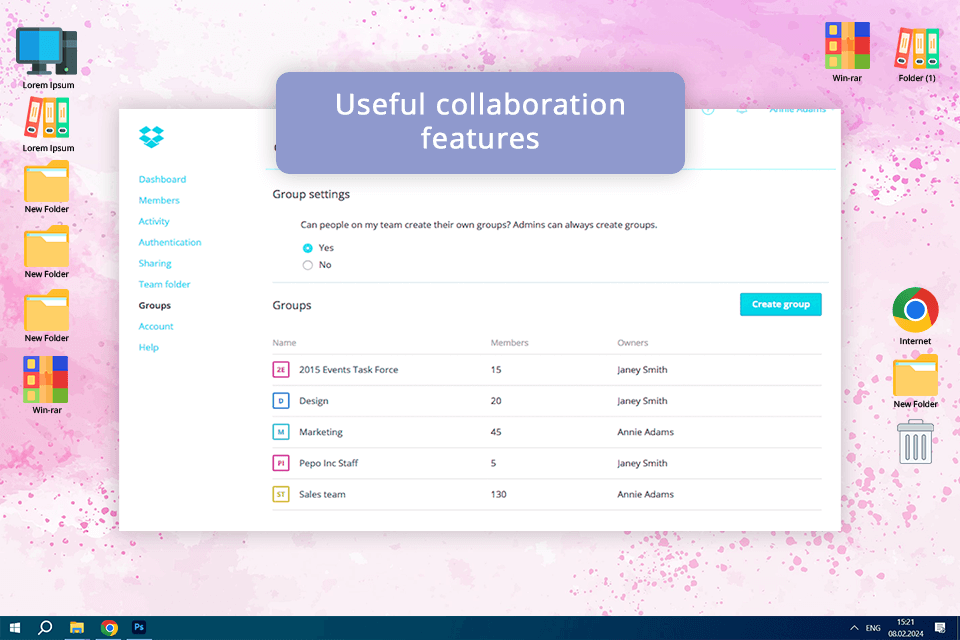Click the Sales team member count 130
The width and height of the screenshot is (960, 640).
[498, 494]
